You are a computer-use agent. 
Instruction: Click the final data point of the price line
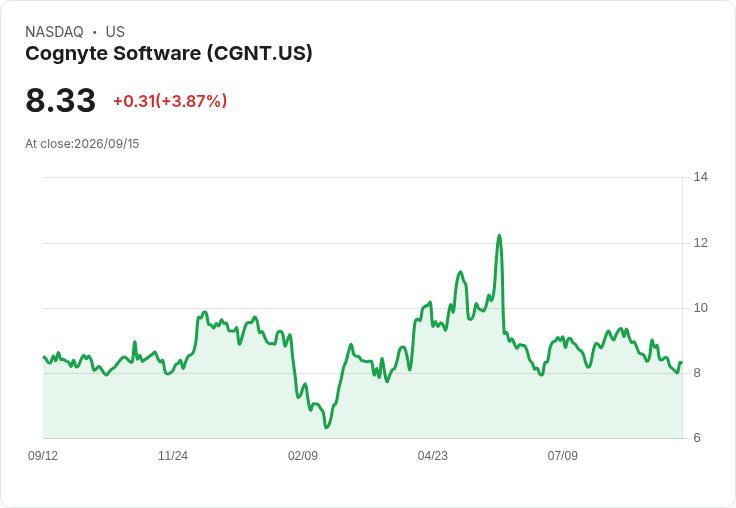click(682, 362)
